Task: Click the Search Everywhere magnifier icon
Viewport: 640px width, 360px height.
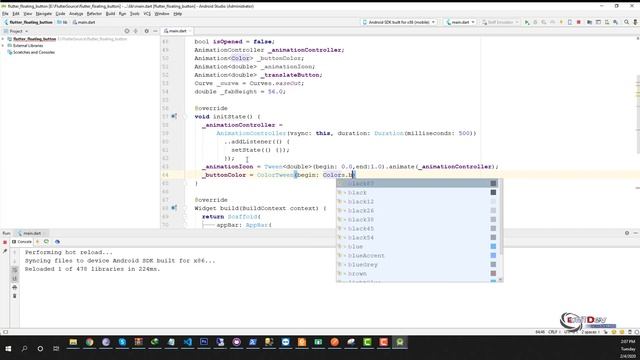Action: pos(627,22)
